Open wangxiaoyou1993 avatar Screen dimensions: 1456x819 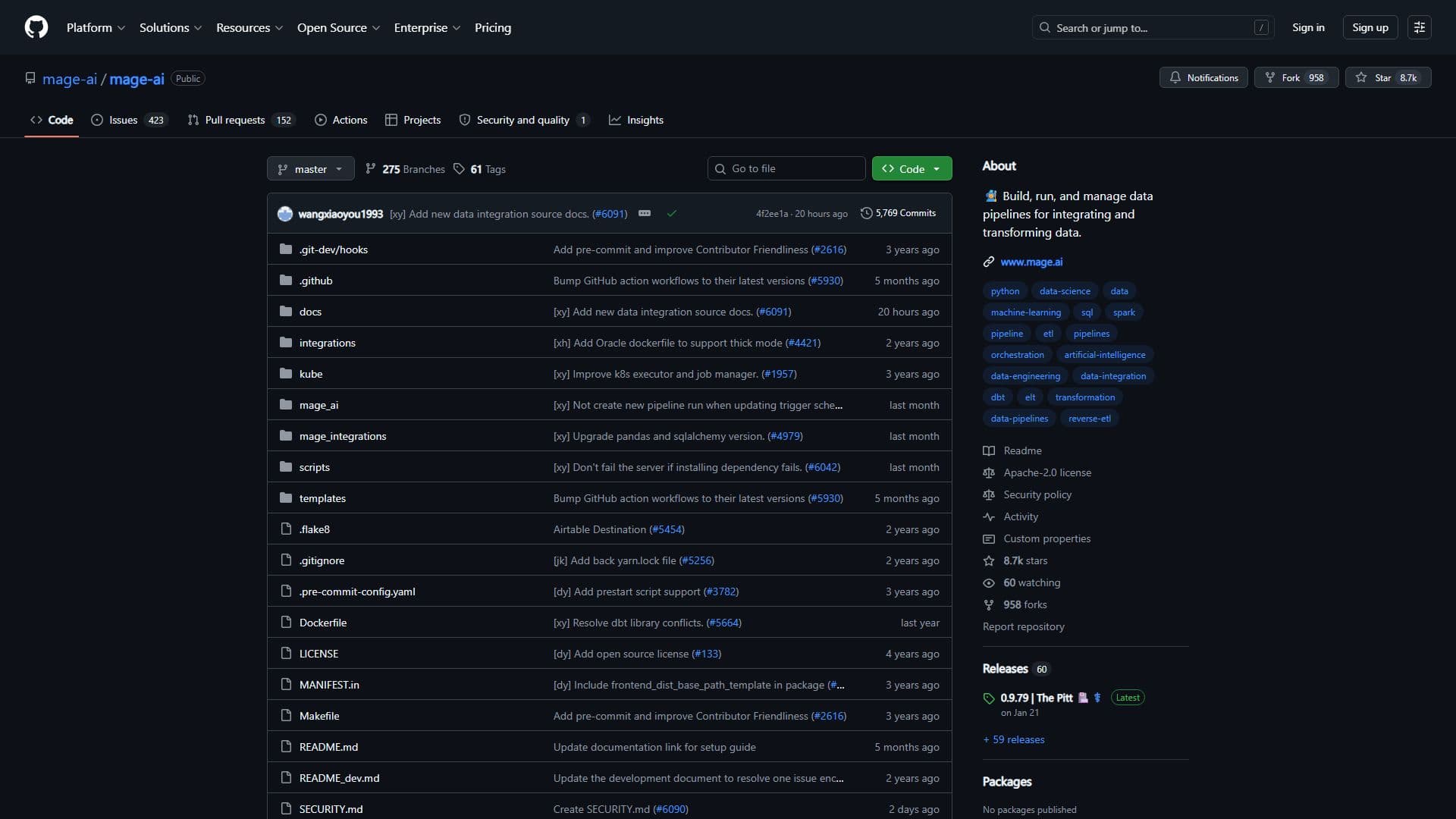tap(285, 214)
